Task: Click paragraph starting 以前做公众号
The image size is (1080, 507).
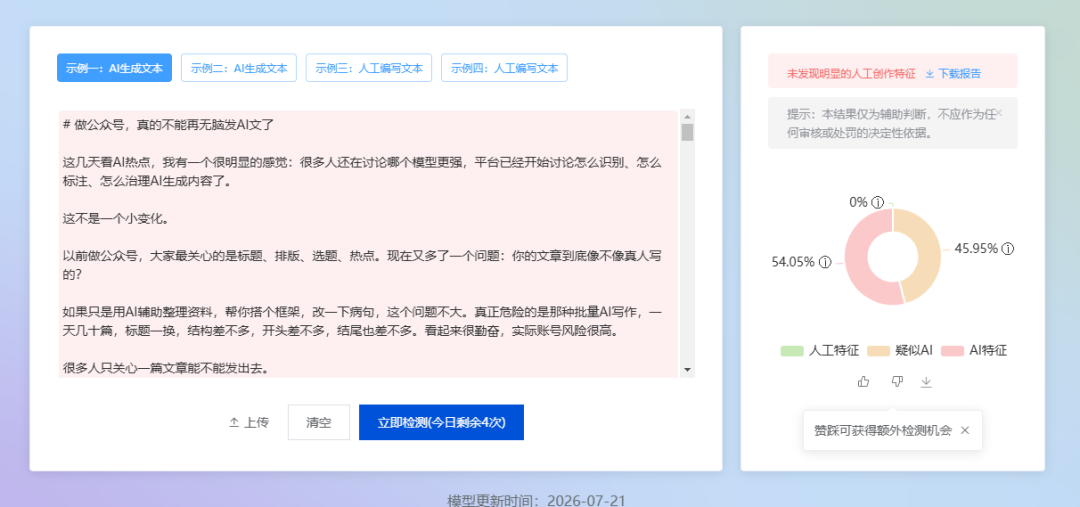Action: point(362,264)
